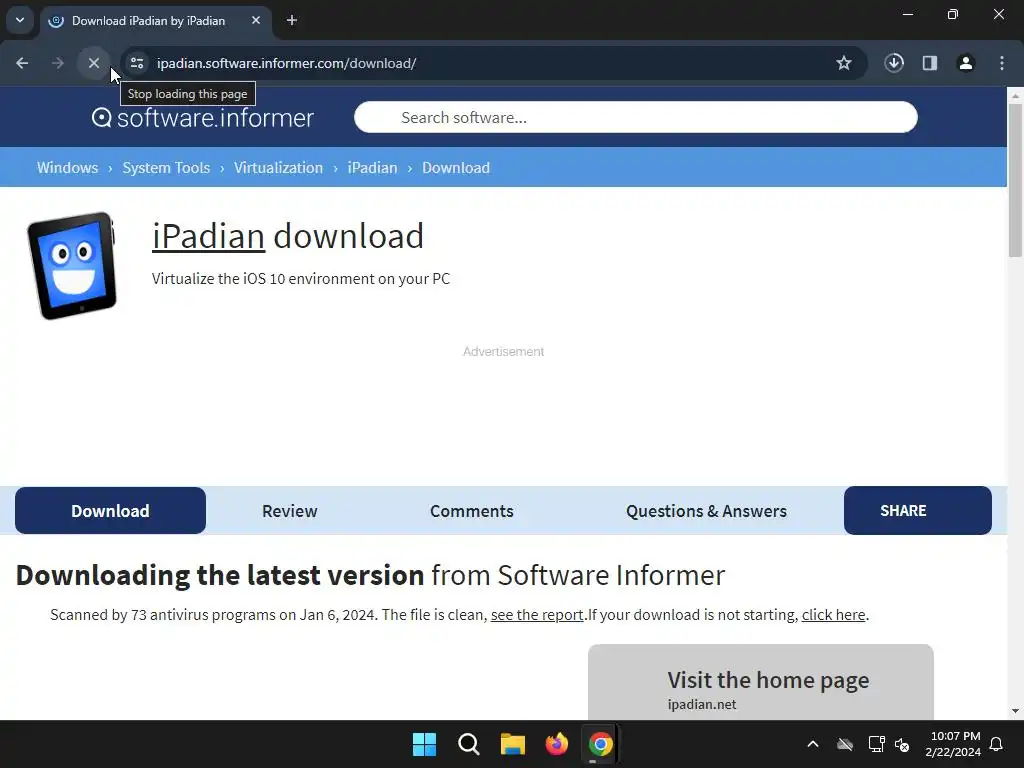
Task: Show hidden system tray icons
Action: [813, 744]
